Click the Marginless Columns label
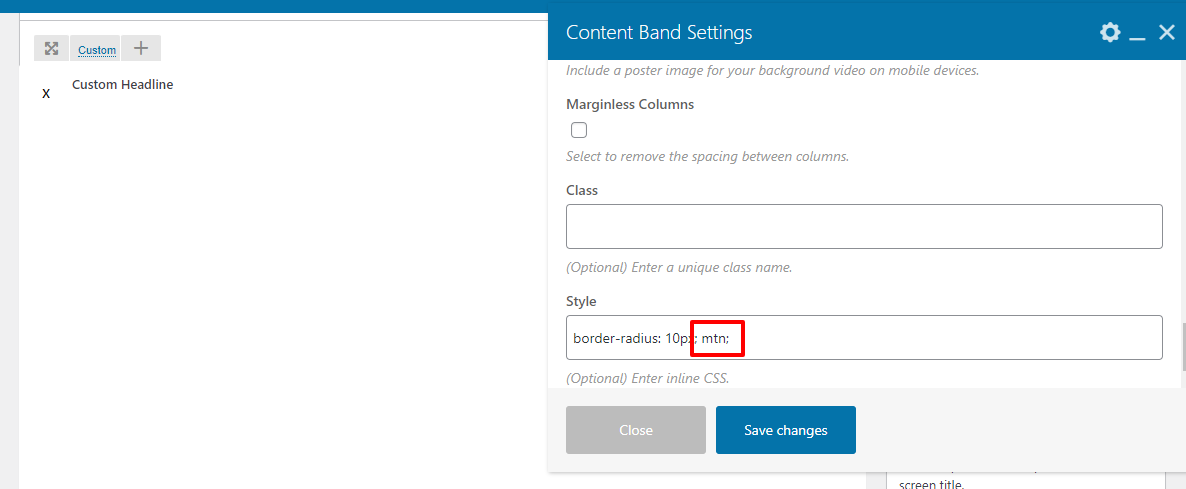 (630, 104)
